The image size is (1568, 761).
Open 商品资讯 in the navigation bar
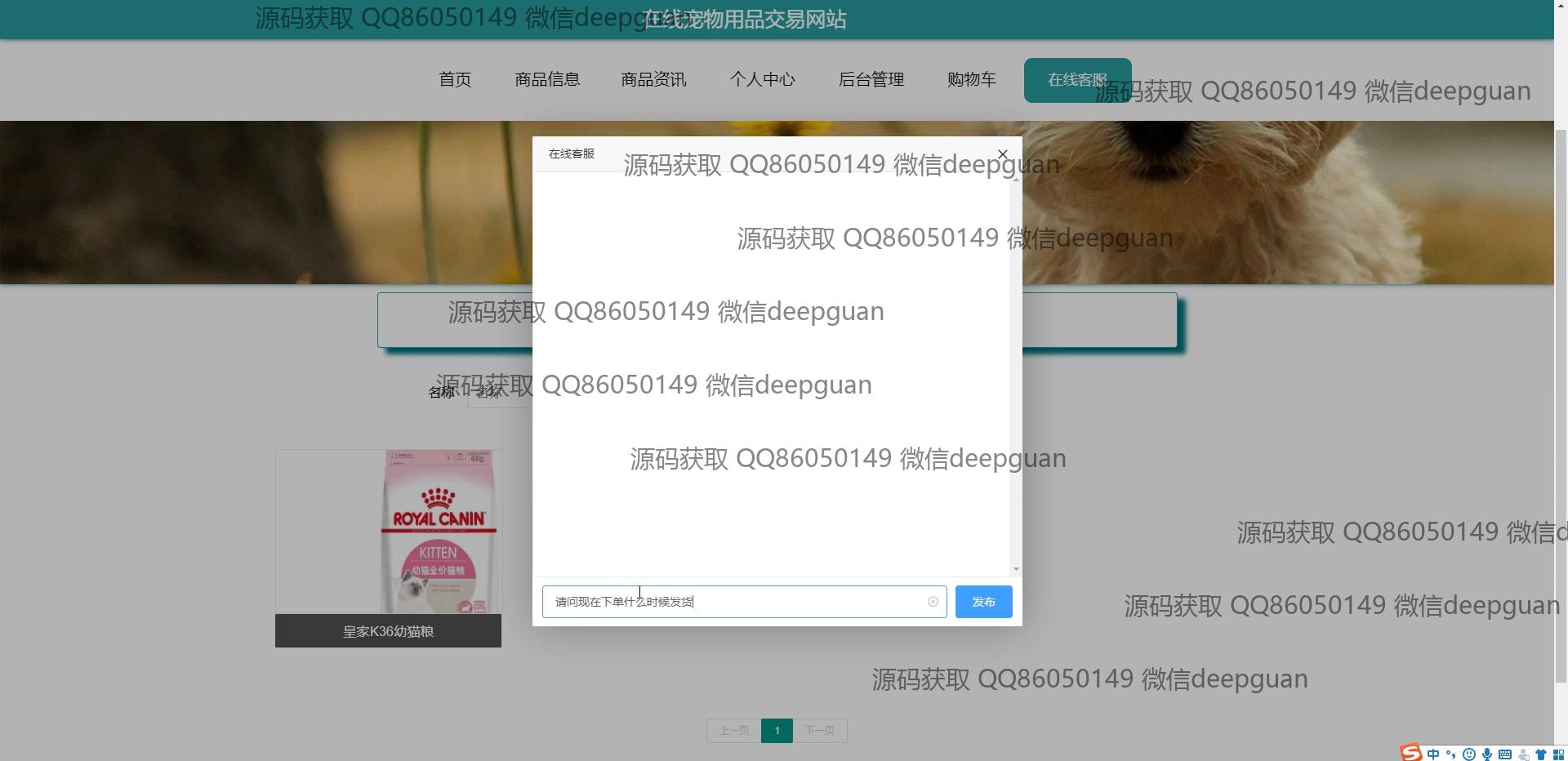[x=653, y=79]
